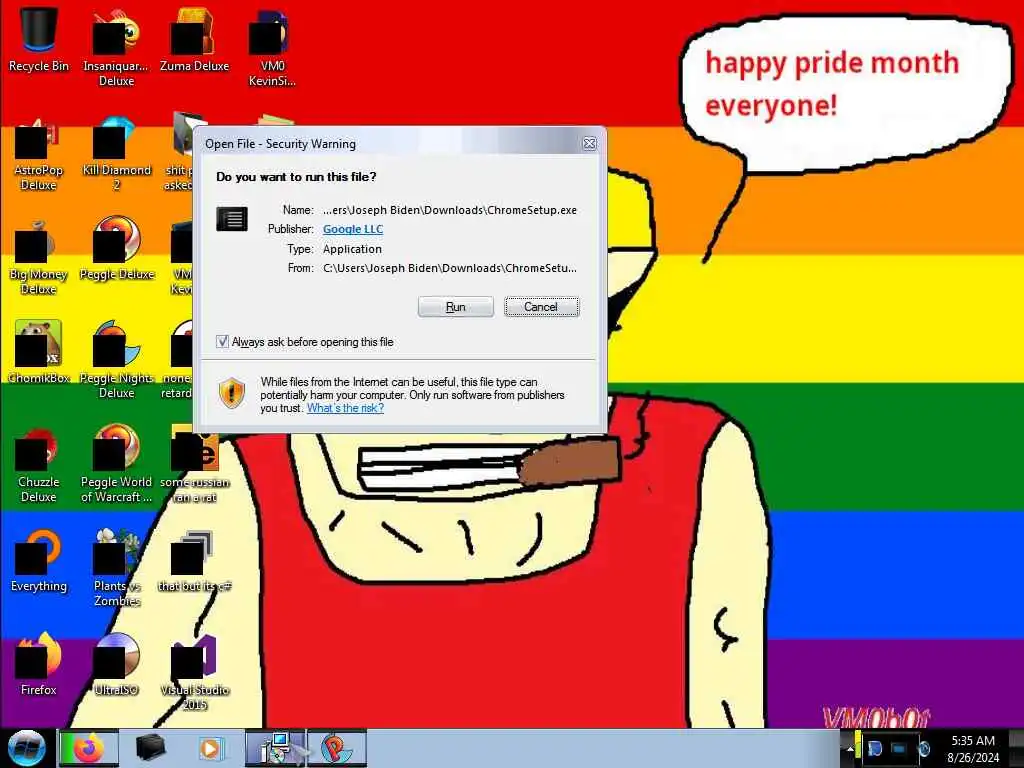Select the UltraISO desktop icon
The image size is (1024, 768).
116,663
